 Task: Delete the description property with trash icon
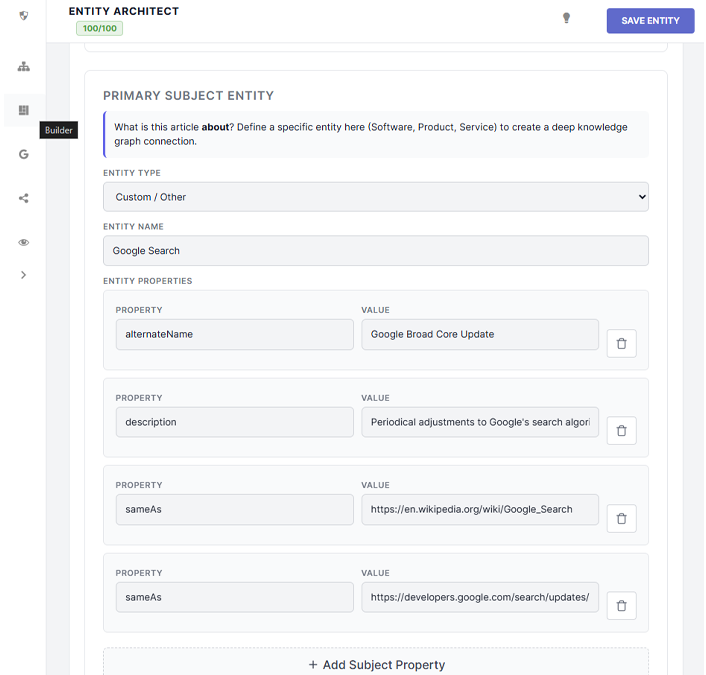tap(621, 431)
